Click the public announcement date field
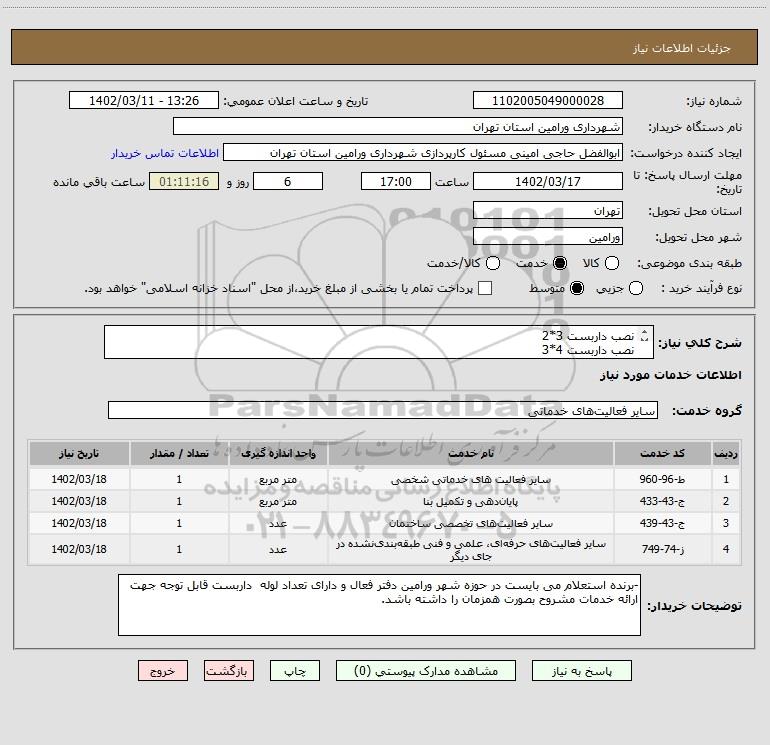 [x=144, y=100]
